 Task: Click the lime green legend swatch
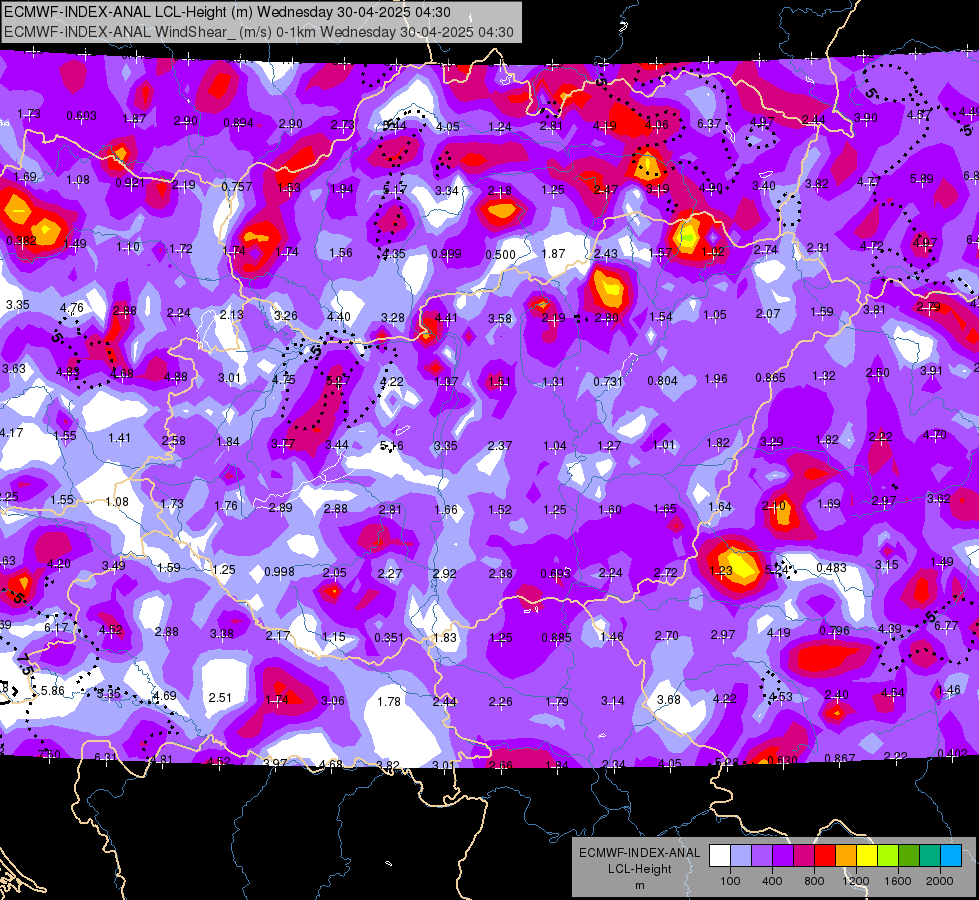point(888,856)
